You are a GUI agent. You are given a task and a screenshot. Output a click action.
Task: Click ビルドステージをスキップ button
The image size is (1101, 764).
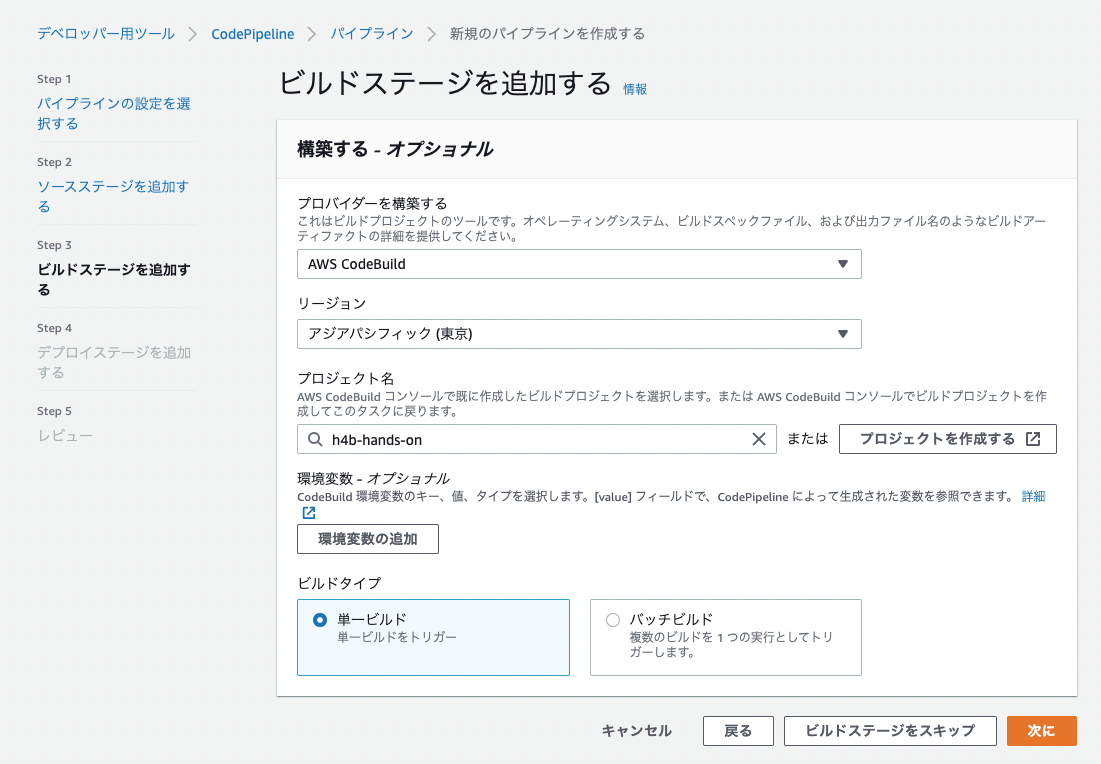[x=889, y=731]
